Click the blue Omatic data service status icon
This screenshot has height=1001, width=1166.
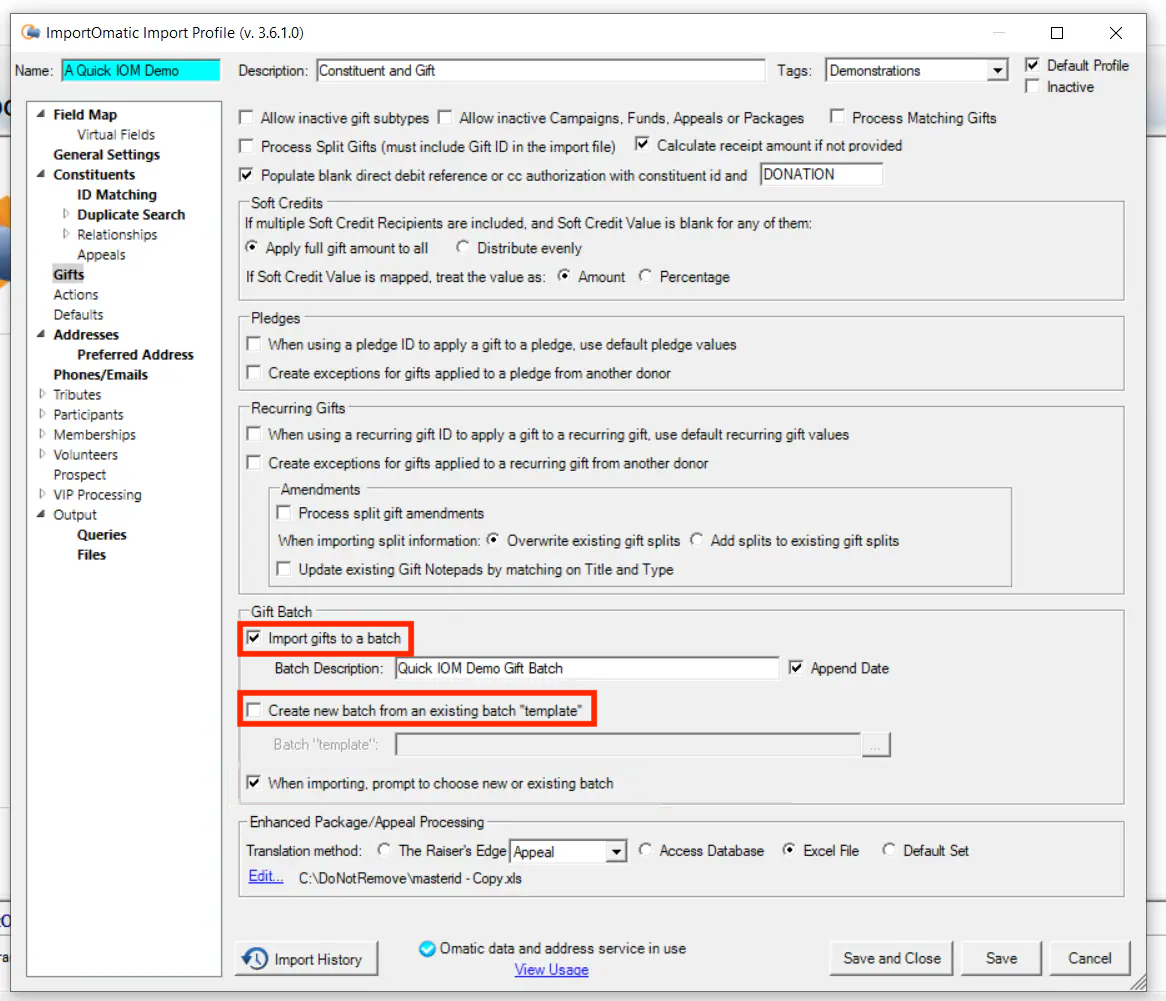(x=427, y=948)
